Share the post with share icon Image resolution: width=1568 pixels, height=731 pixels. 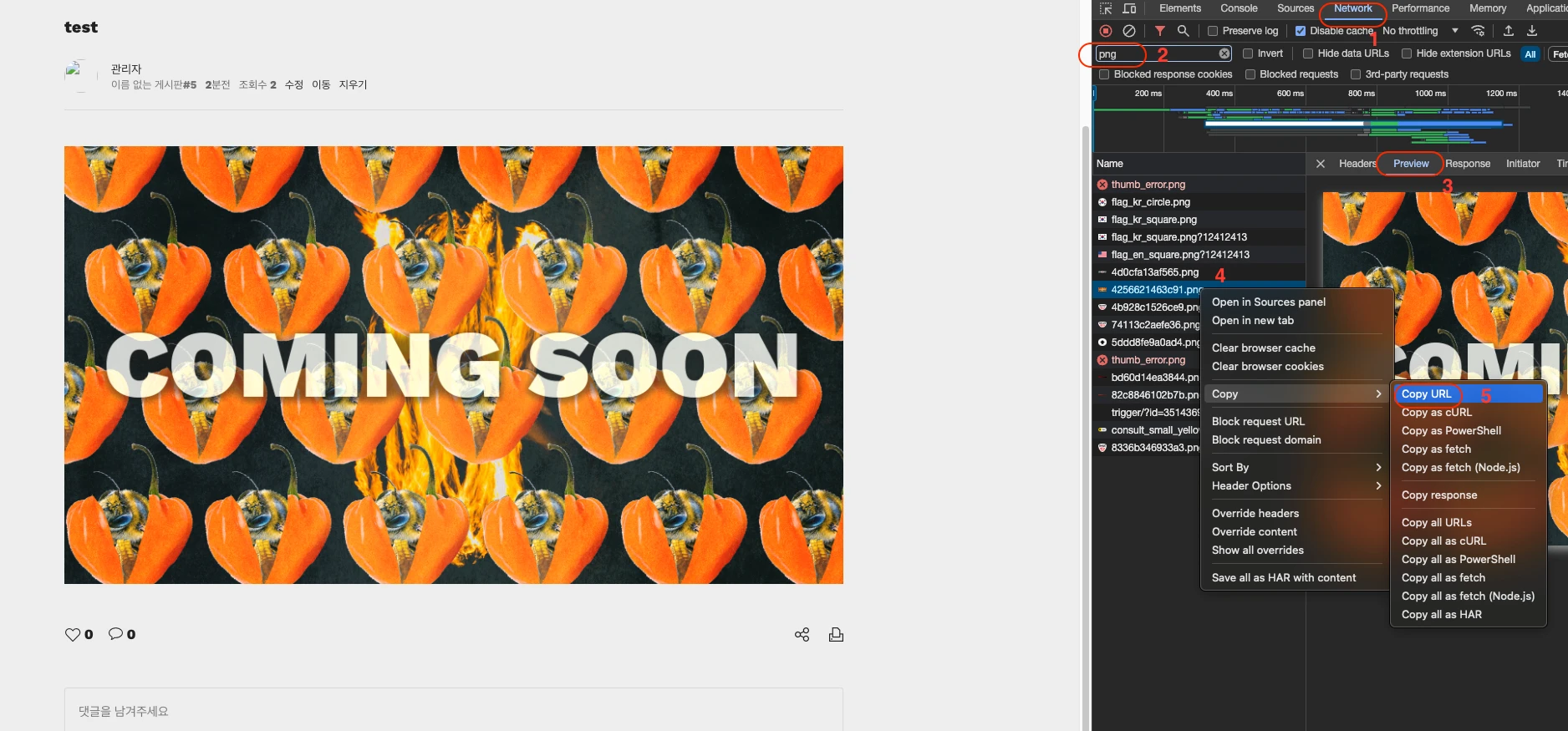pyautogui.click(x=802, y=635)
